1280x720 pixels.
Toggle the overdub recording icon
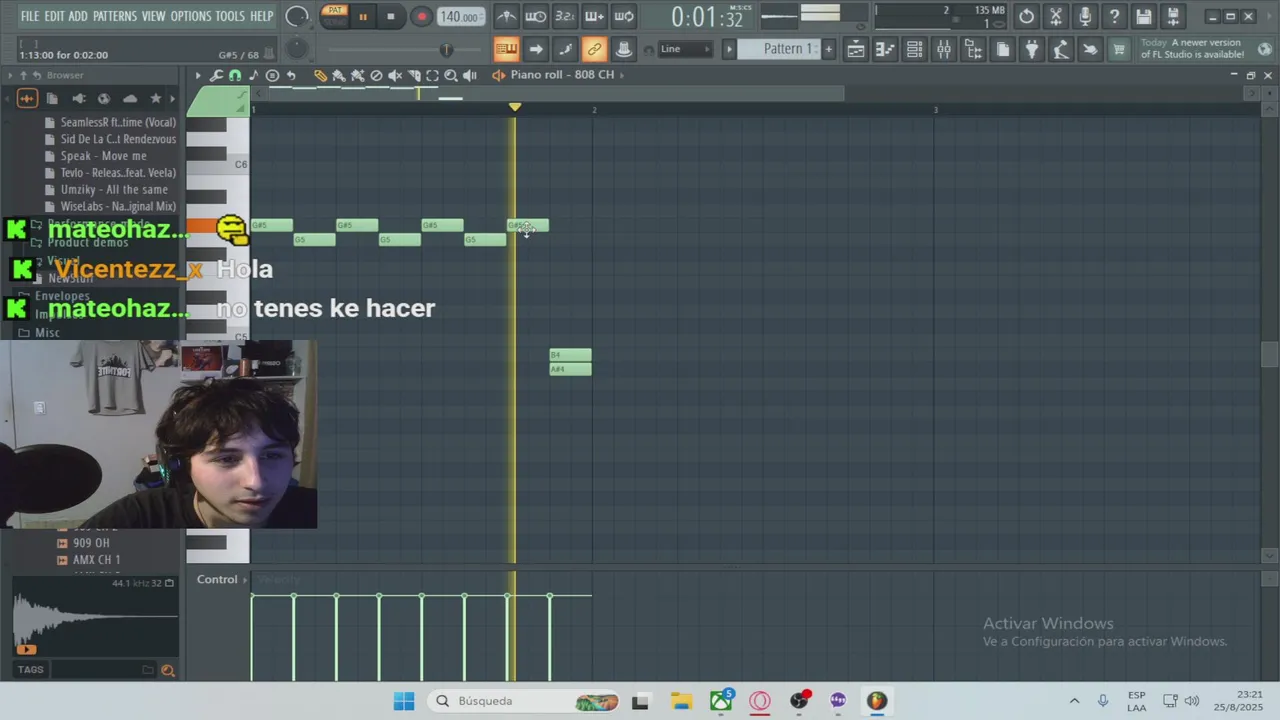(594, 16)
